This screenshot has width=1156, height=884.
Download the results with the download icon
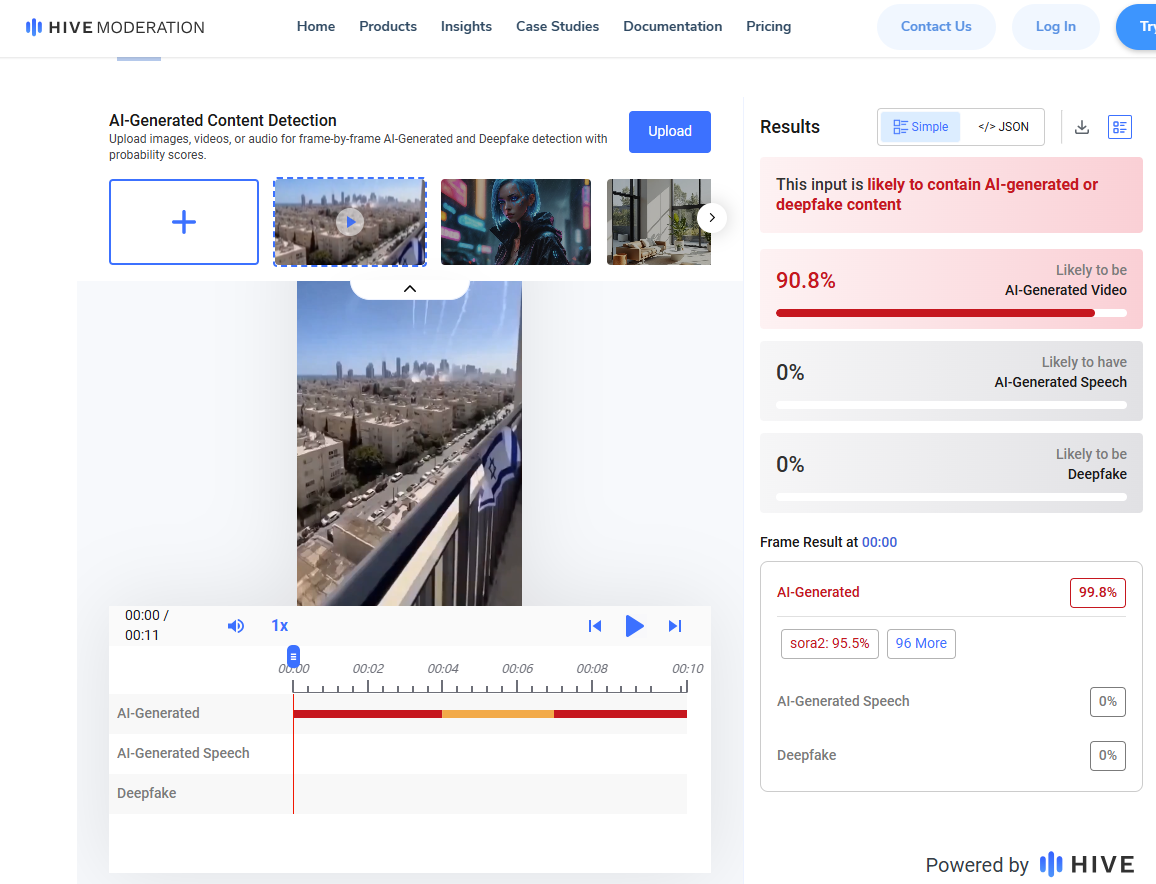point(1081,127)
